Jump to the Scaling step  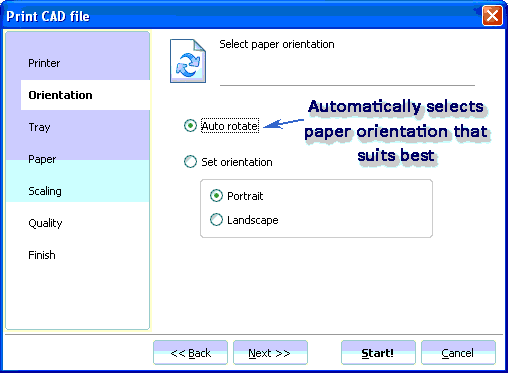point(45,191)
